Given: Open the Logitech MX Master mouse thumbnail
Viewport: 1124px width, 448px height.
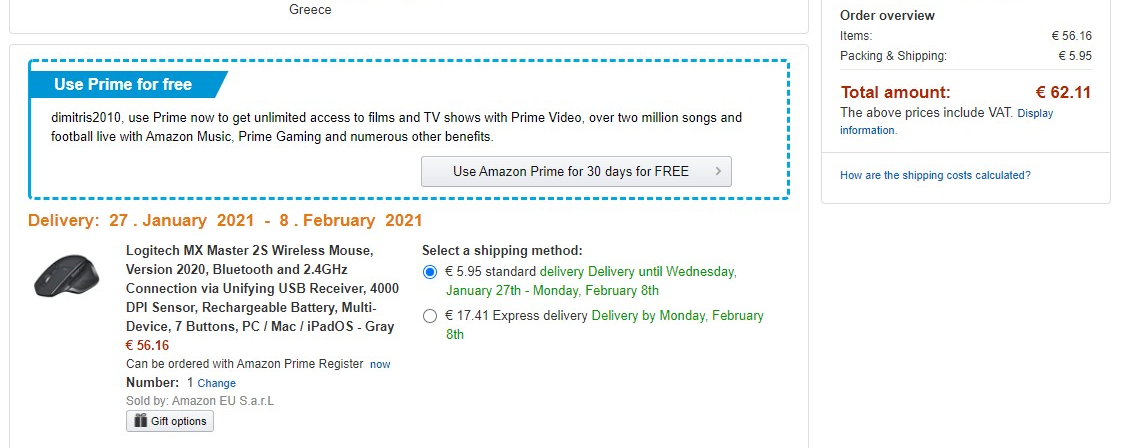Looking at the screenshot, I should click(x=67, y=273).
